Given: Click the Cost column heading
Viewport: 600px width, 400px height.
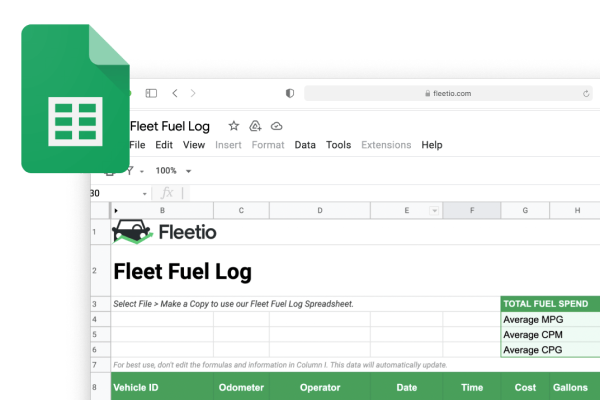Looking at the screenshot, I should [x=525, y=387].
